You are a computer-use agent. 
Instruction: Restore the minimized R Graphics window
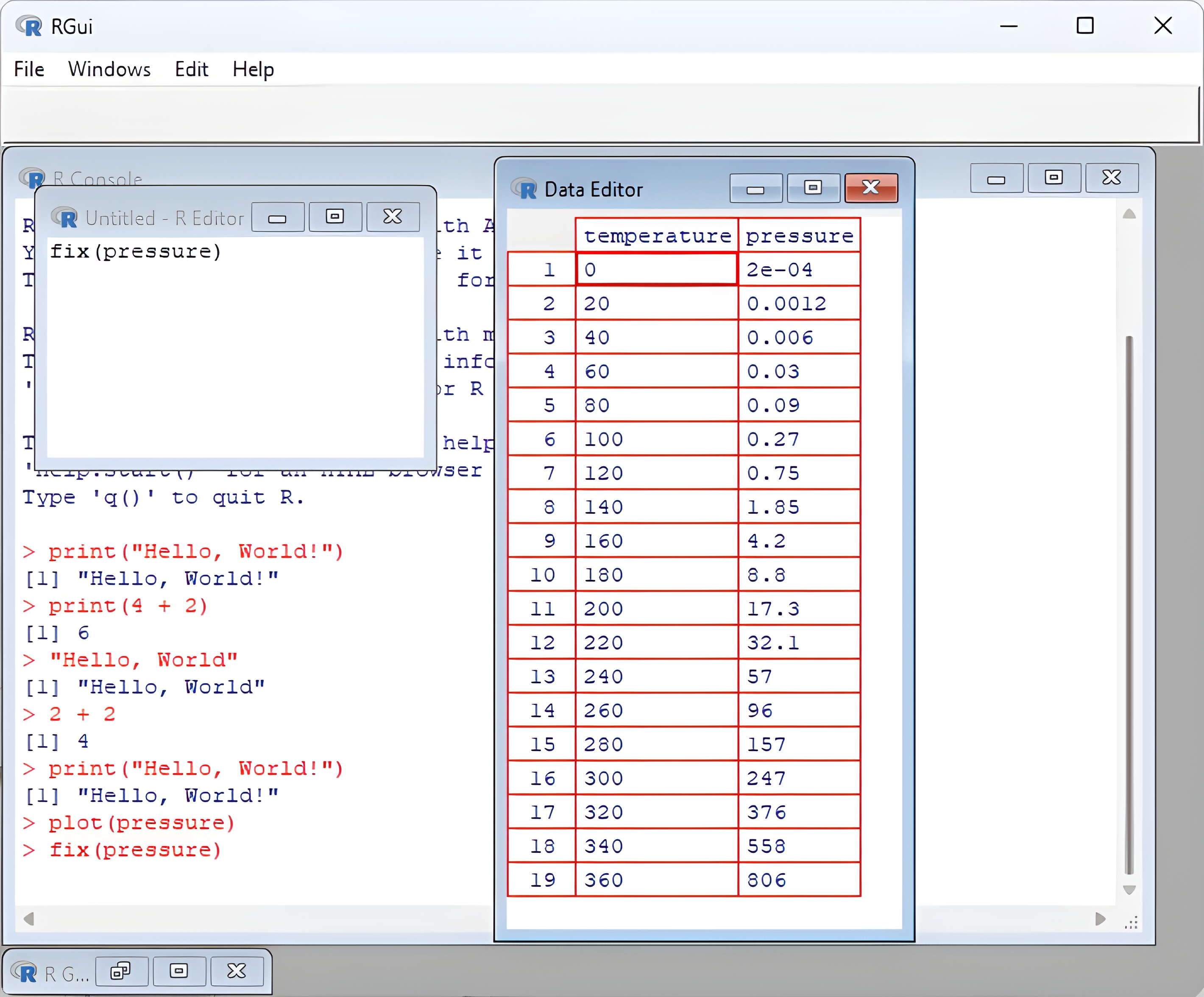[x=122, y=971]
